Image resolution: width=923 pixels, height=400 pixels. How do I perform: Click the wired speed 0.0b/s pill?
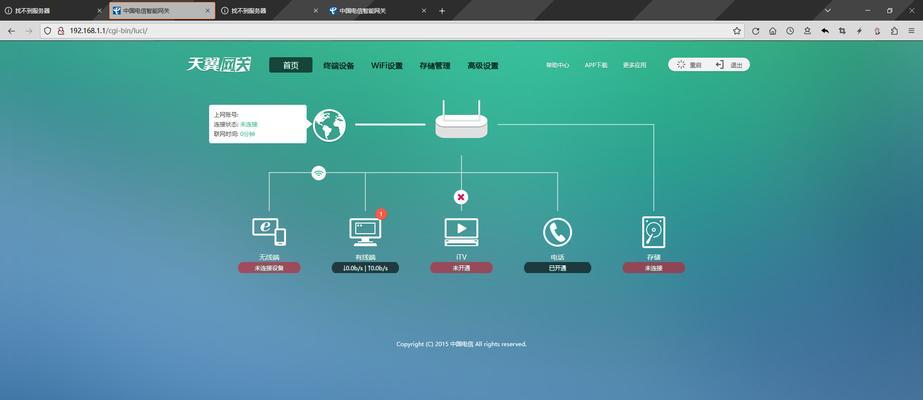pos(365,268)
